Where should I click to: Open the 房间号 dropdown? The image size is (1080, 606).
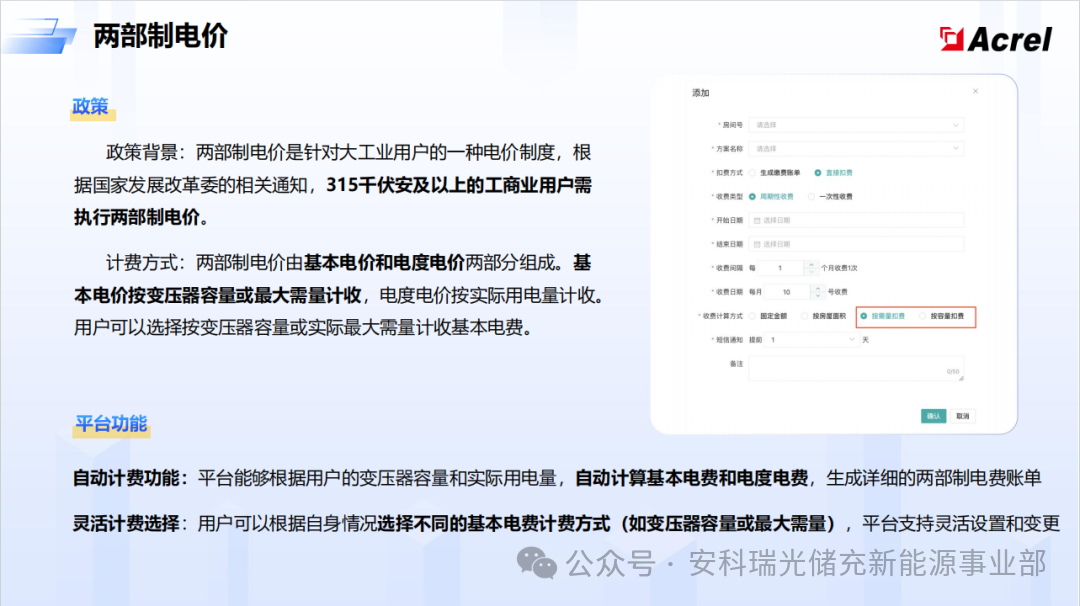coord(856,125)
